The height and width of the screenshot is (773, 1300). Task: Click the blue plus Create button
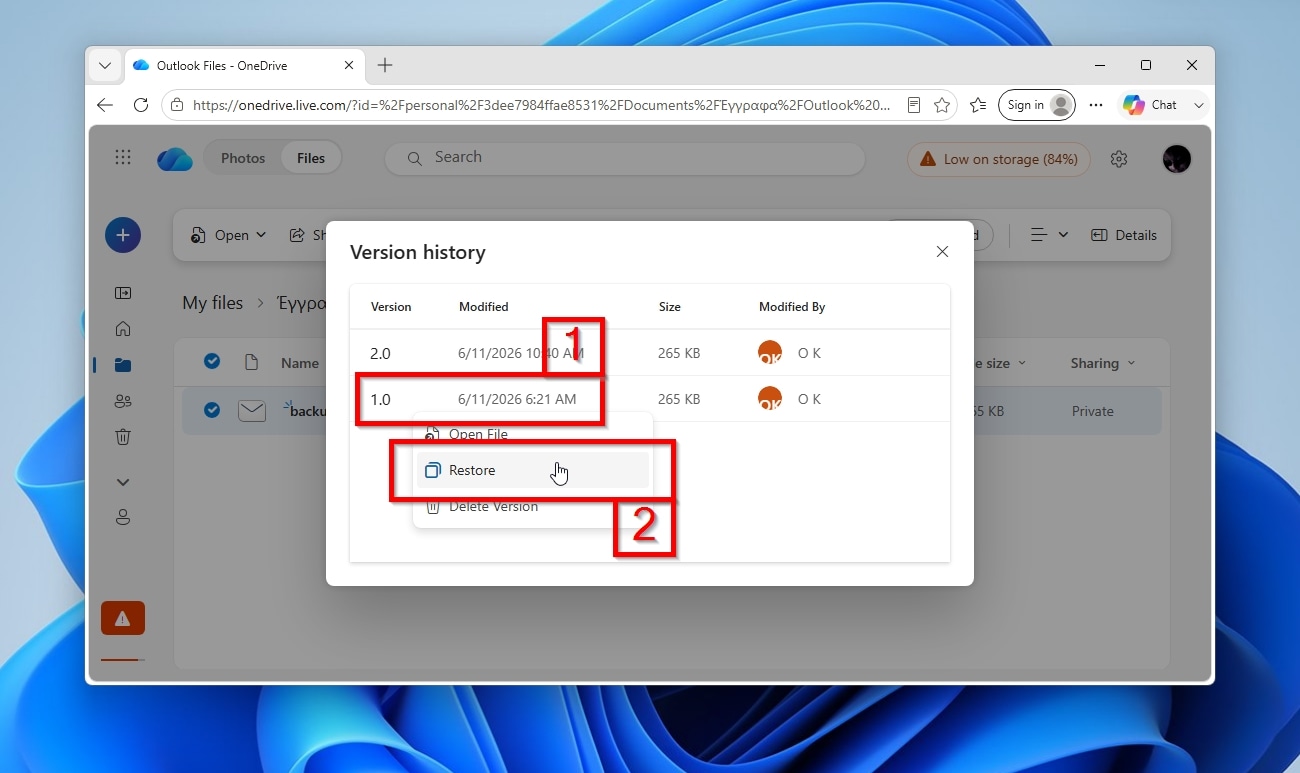tap(123, 235)
